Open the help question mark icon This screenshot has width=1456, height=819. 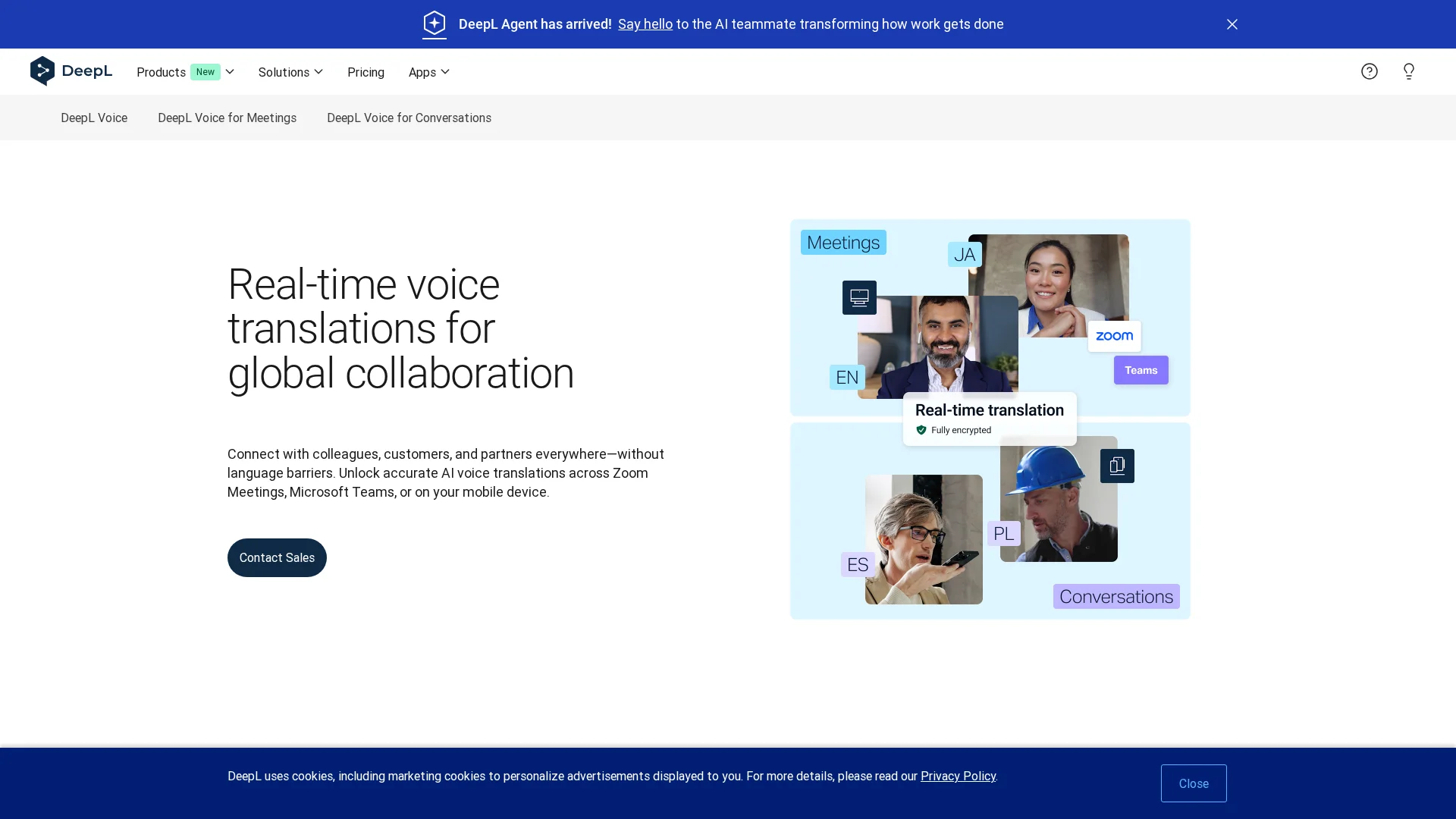[1369, 71]
